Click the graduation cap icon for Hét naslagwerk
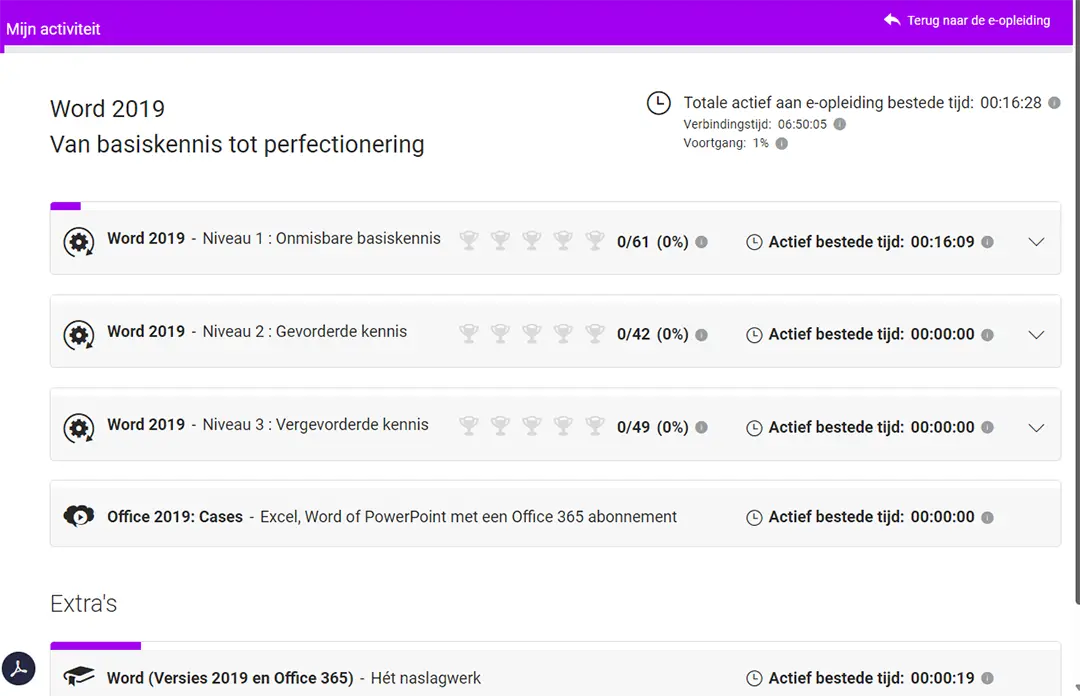Image resolution: width=1080 pixels, height=696 pixels. [x=79, y=676]
